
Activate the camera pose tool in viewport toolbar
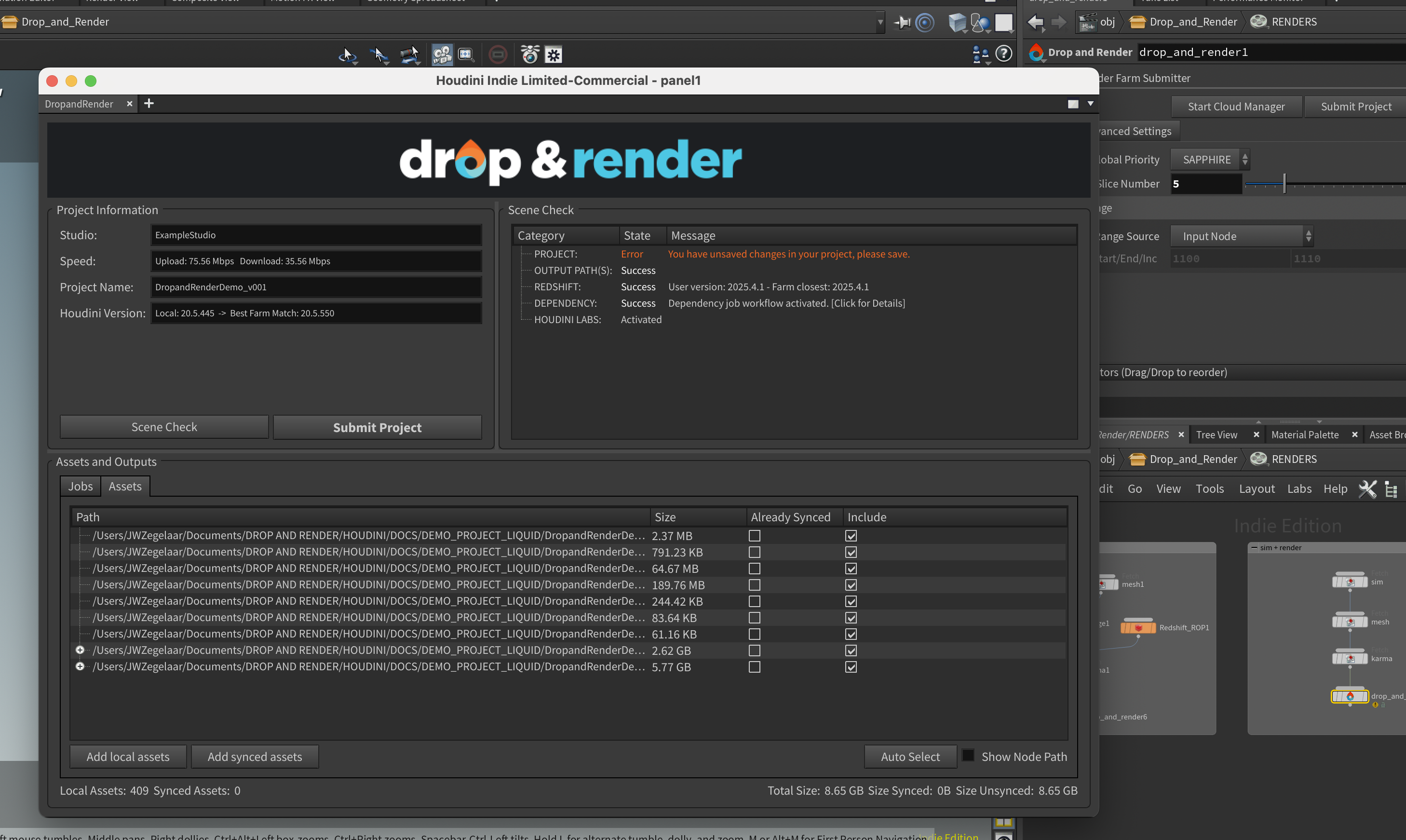[x=409, y=55]
